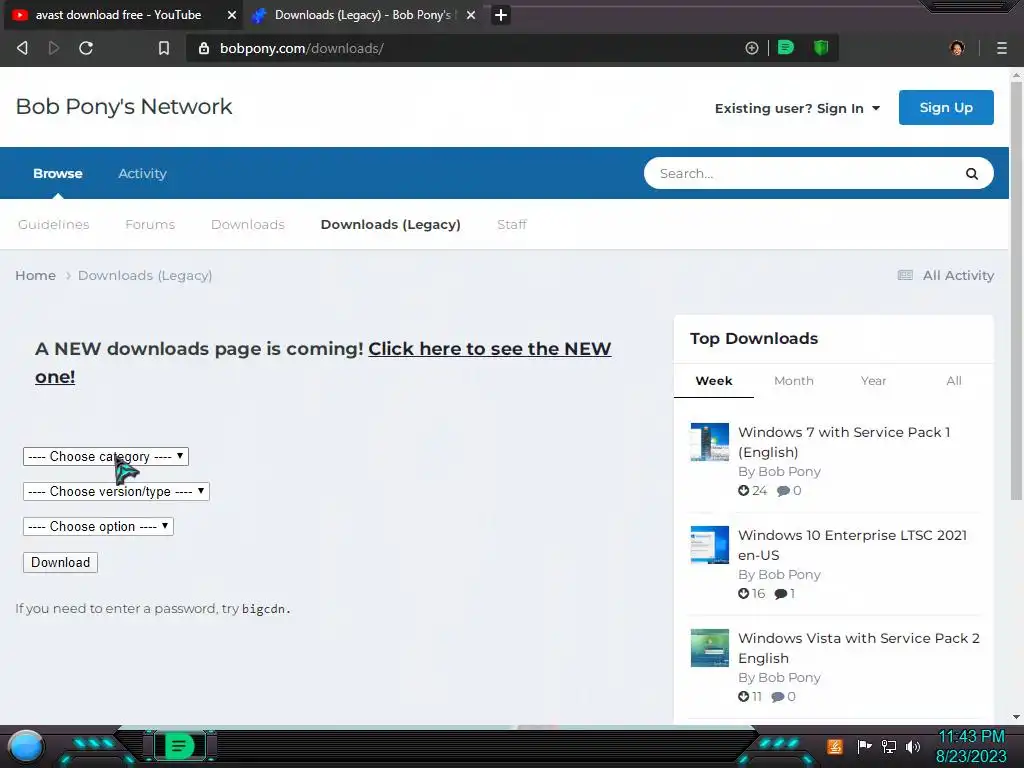Go back using browser back arrow
This screenshot has width=1024, height=768.
coord(22,48)
